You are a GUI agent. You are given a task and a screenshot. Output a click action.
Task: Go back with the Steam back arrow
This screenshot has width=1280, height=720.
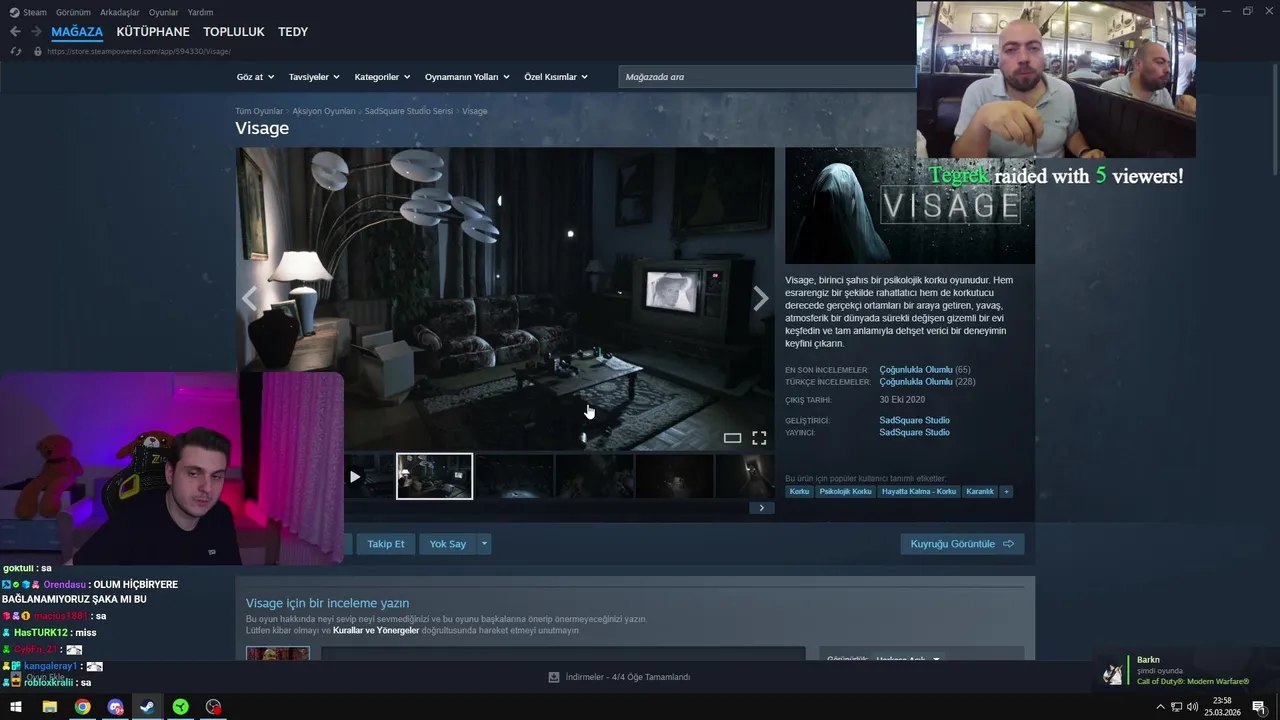point(15,32)
